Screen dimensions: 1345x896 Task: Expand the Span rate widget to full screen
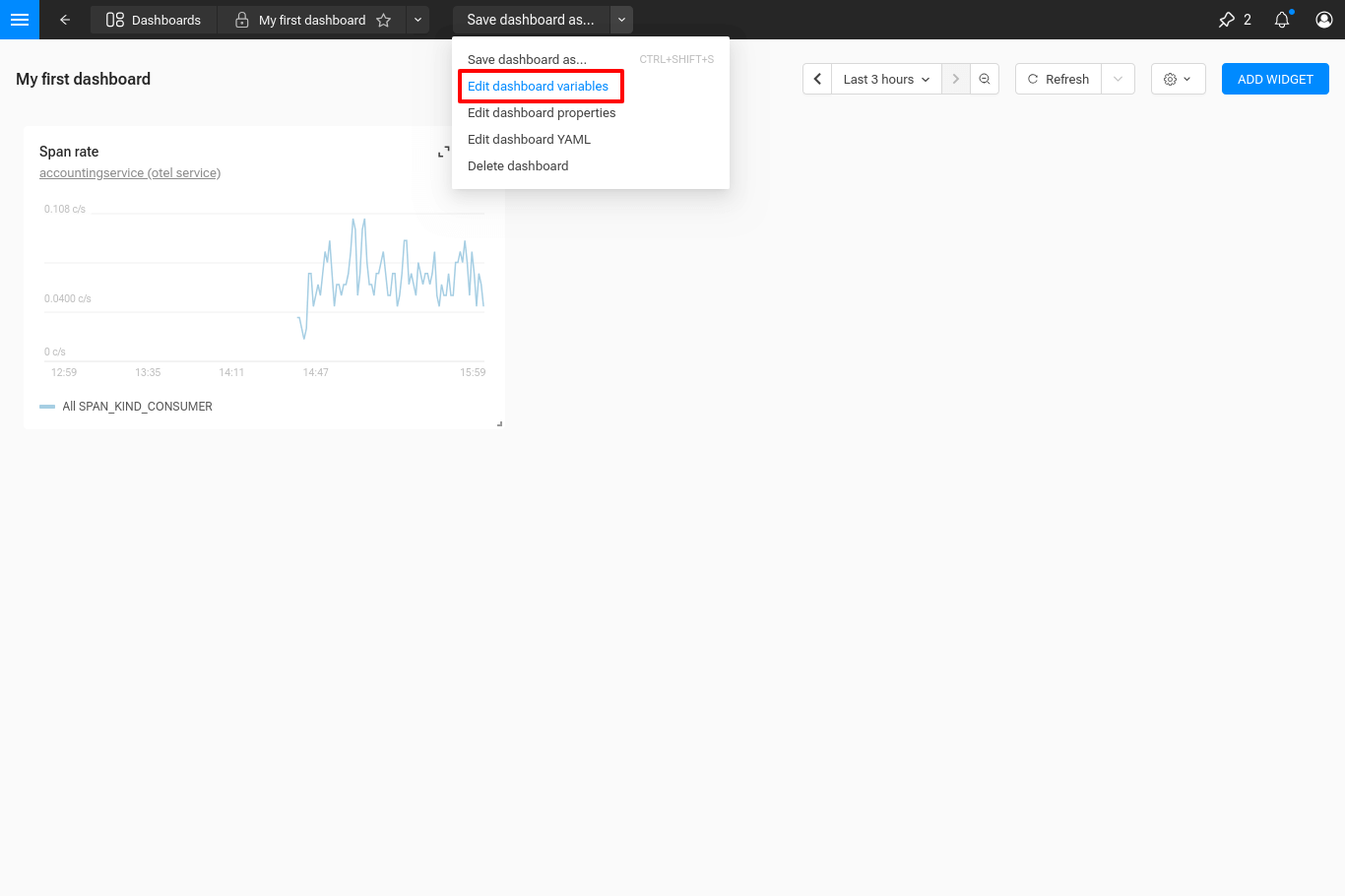[443, 151]
